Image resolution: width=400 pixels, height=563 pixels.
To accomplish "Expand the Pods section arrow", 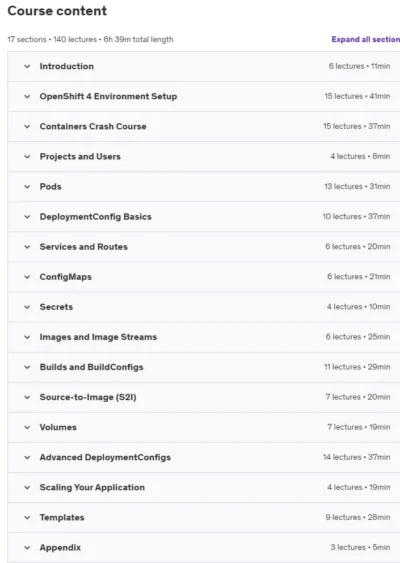I will tap(27, 187).
